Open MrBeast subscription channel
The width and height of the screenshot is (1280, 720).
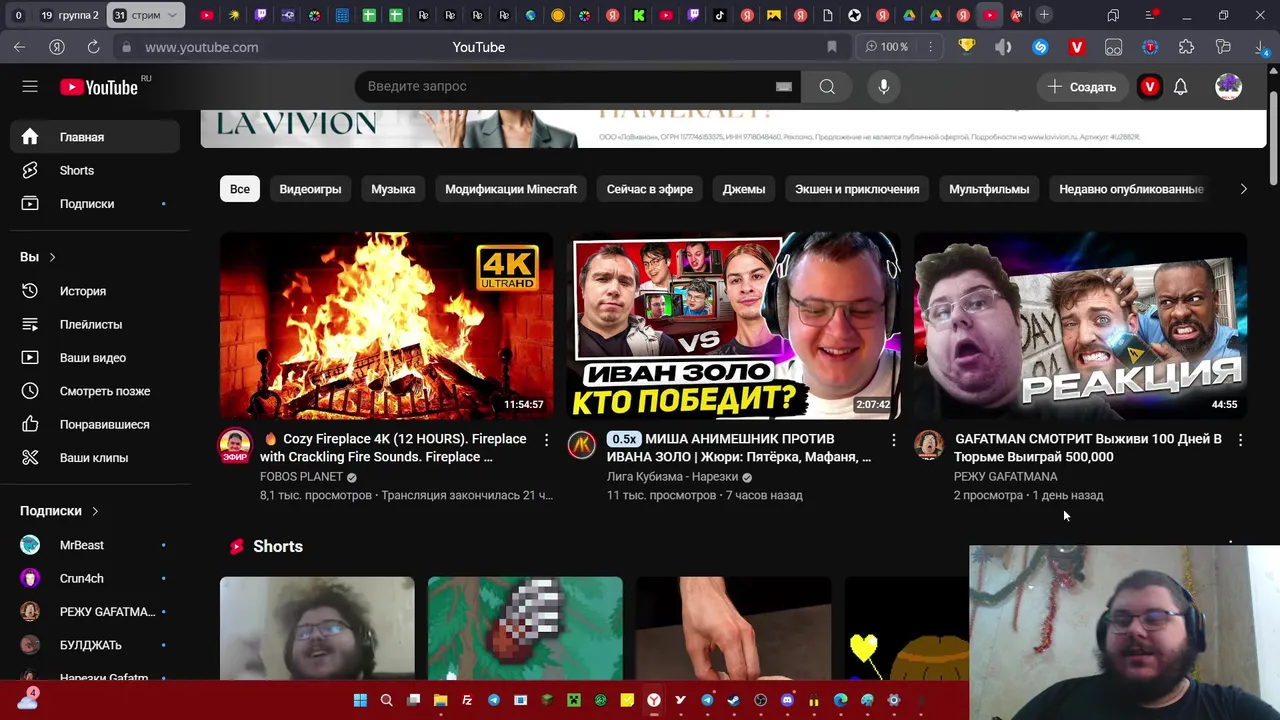[x=95, y=545]
